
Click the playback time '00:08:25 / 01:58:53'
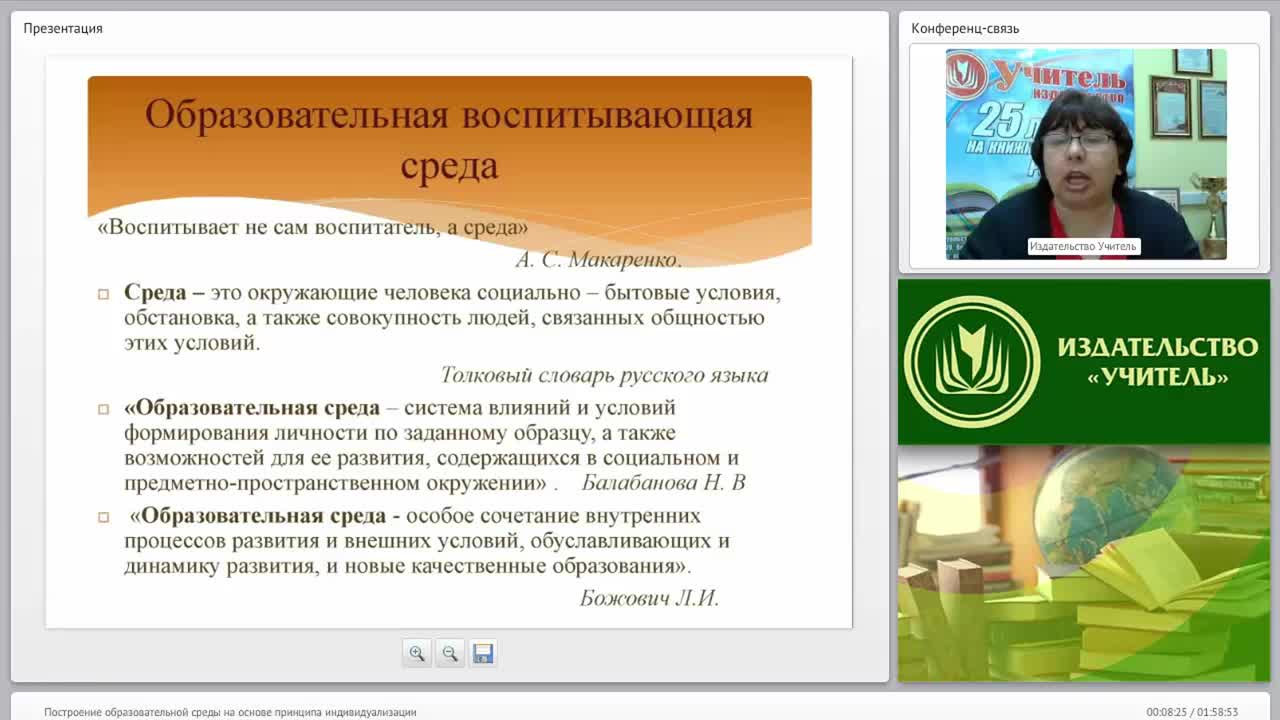click(1192, 712)
